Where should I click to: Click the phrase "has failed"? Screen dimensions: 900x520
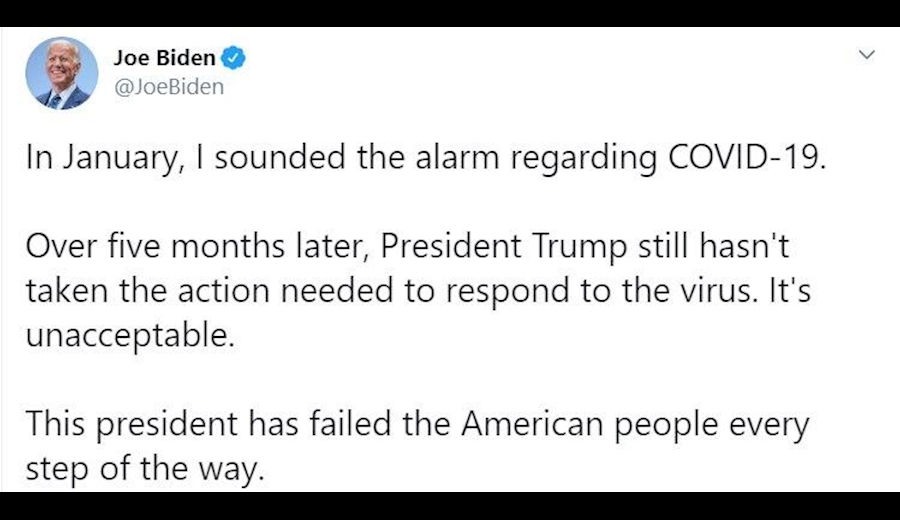[x=306, y=423]
